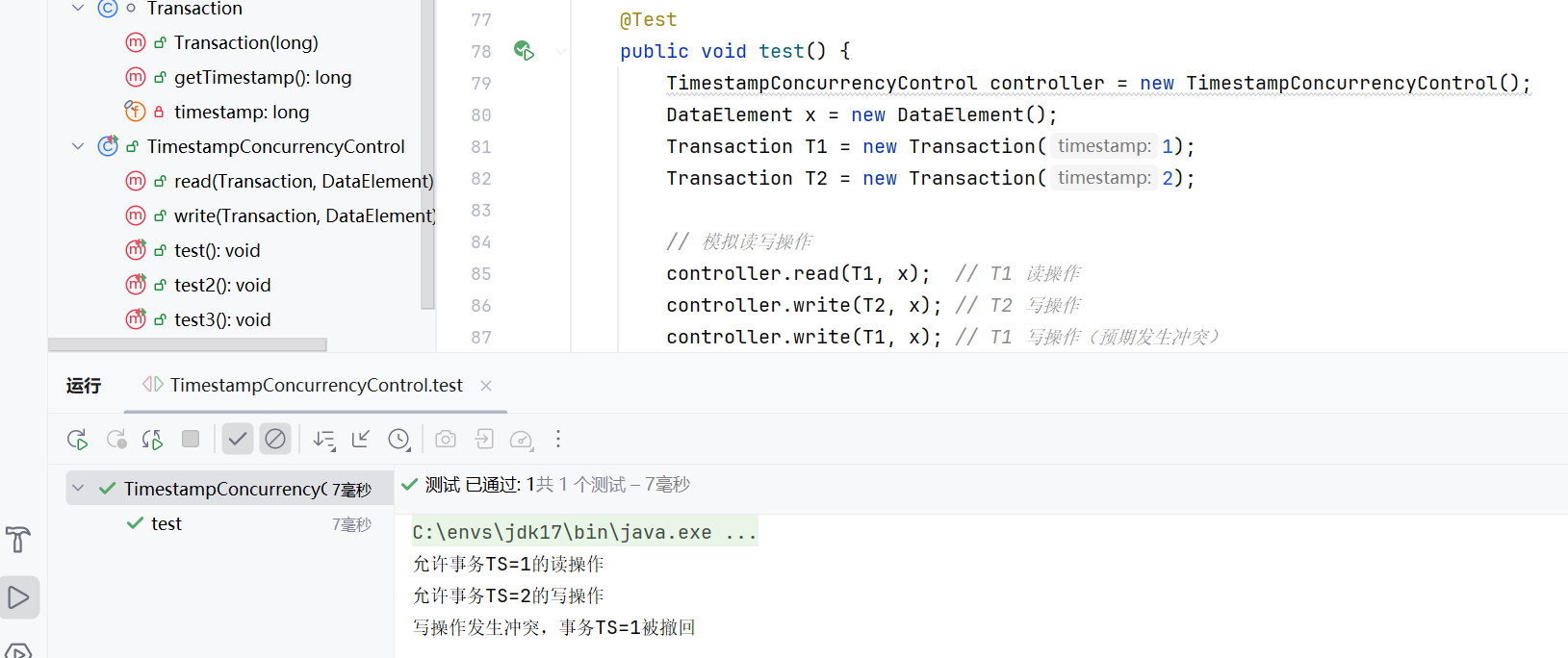This screenshot has height=658, width=1568.
Task: Collapse the Transaction class node
Action: click(78, 9)
